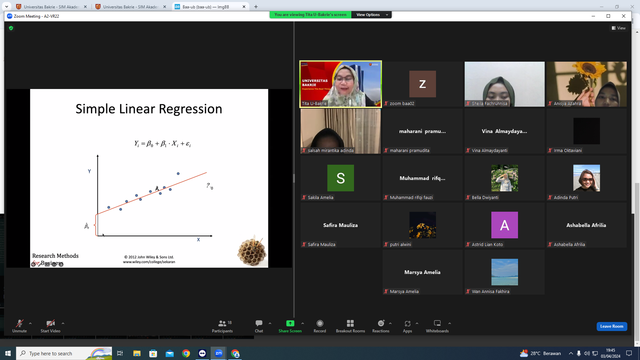Open a new browser tab

click(256, 7)
